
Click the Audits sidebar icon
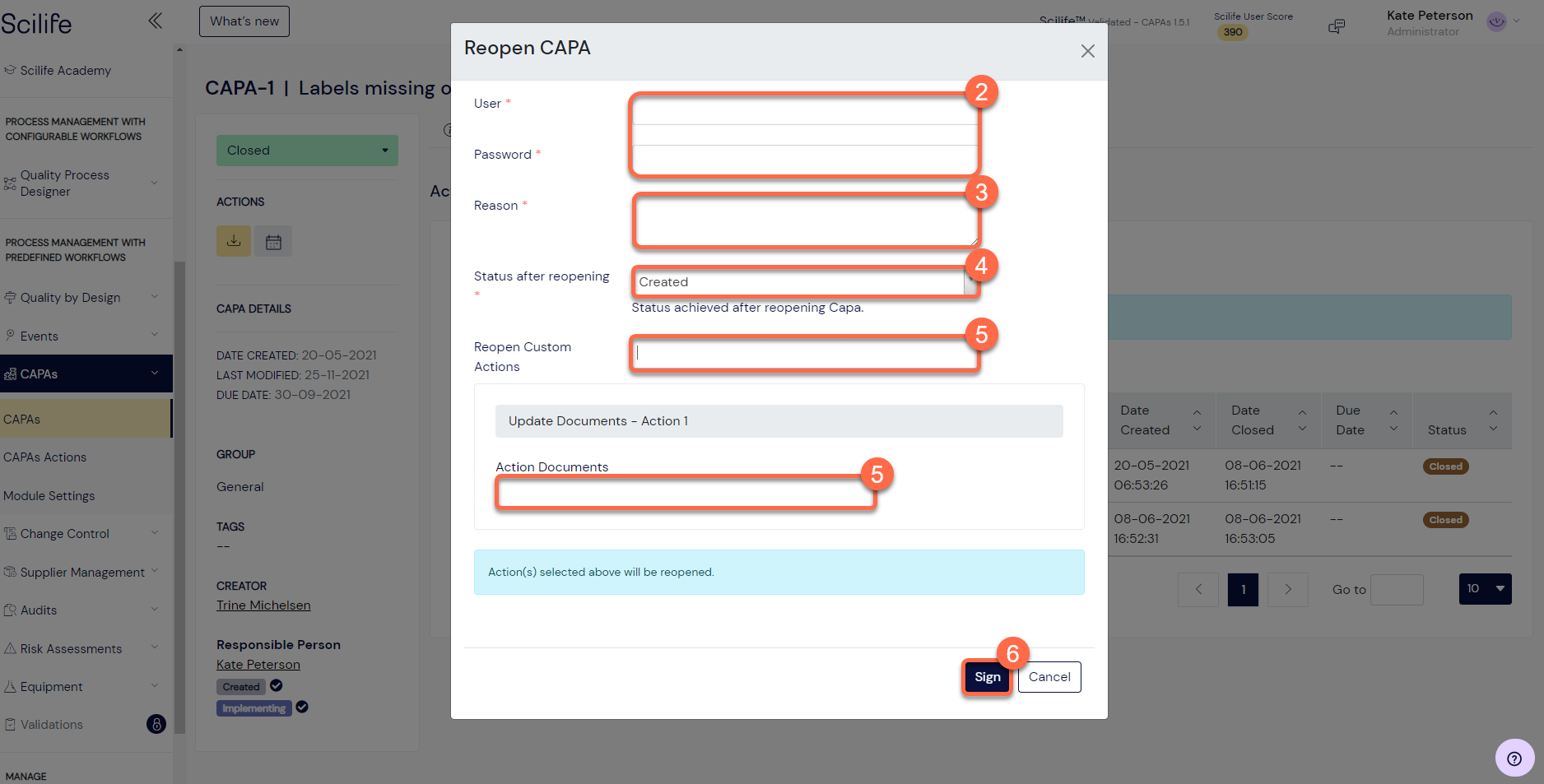[x=10, y=610]
